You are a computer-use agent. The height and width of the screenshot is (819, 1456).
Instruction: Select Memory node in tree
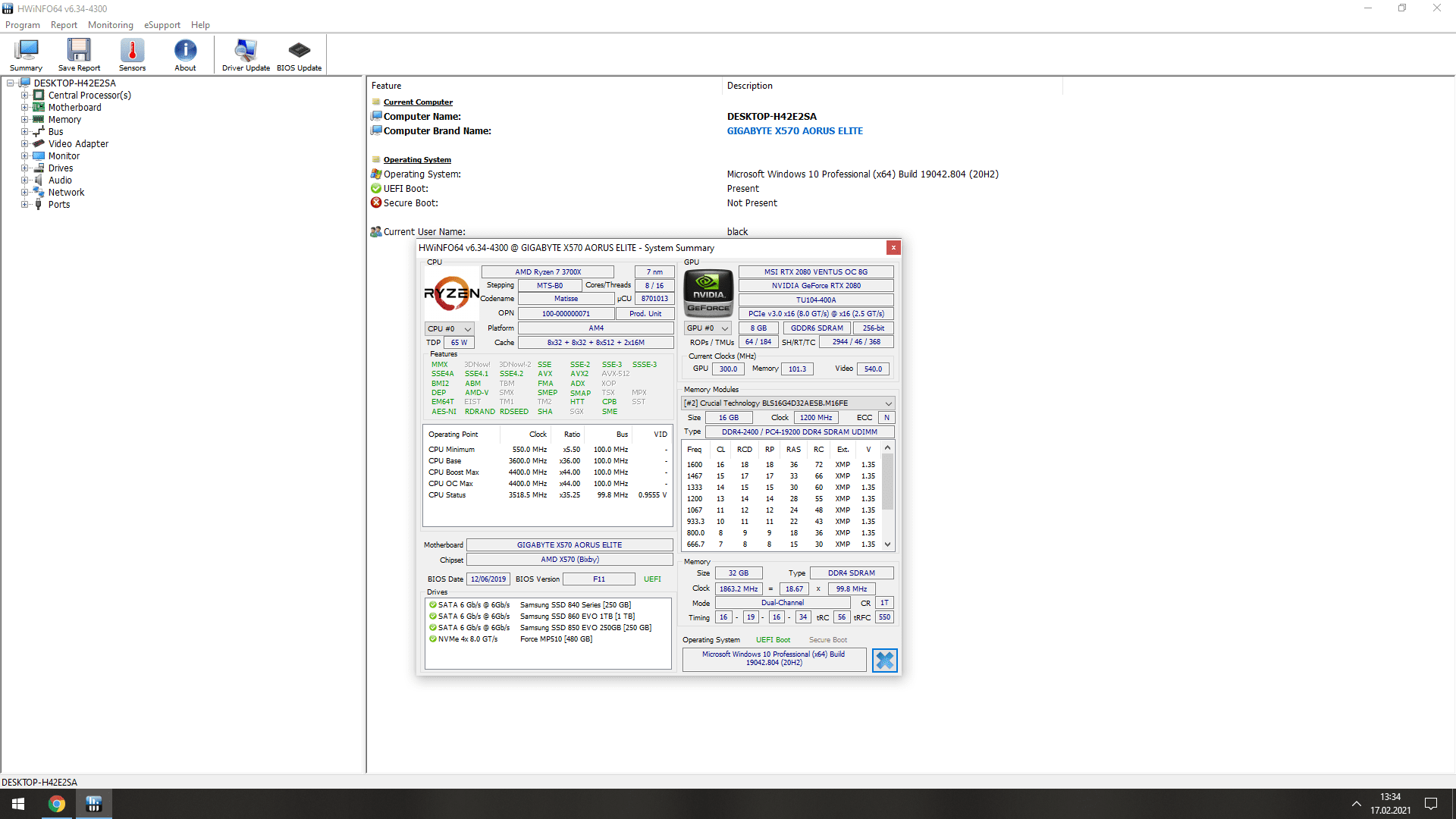64,120
